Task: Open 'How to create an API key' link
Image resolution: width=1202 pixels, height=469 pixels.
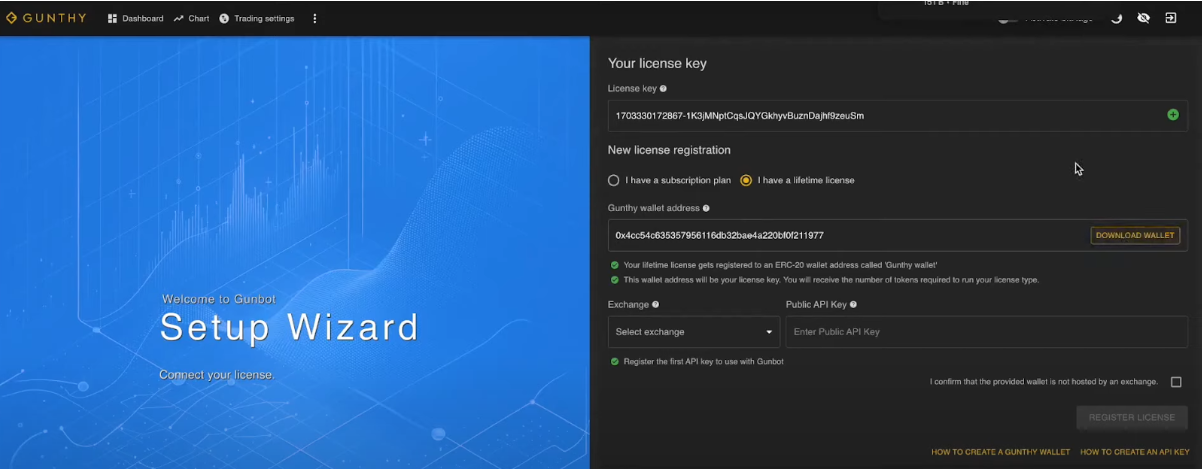Action: pos(1135,452)
